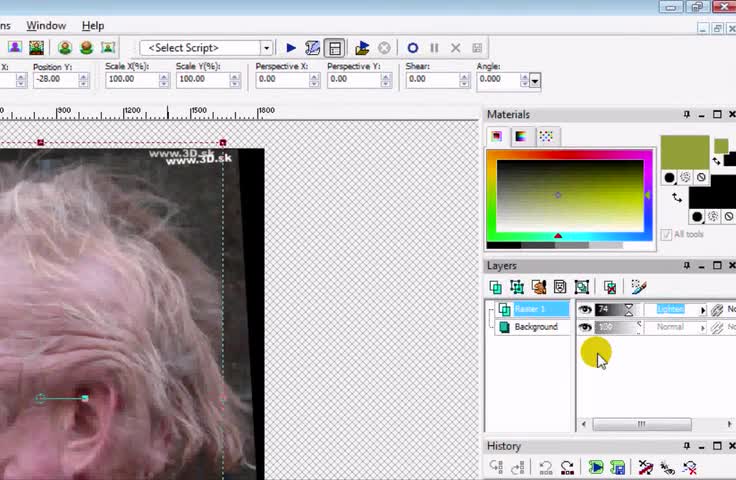The image size is (736, 480).
Task: Toggle the All tools checkbox
Action: tap(666, 235)
